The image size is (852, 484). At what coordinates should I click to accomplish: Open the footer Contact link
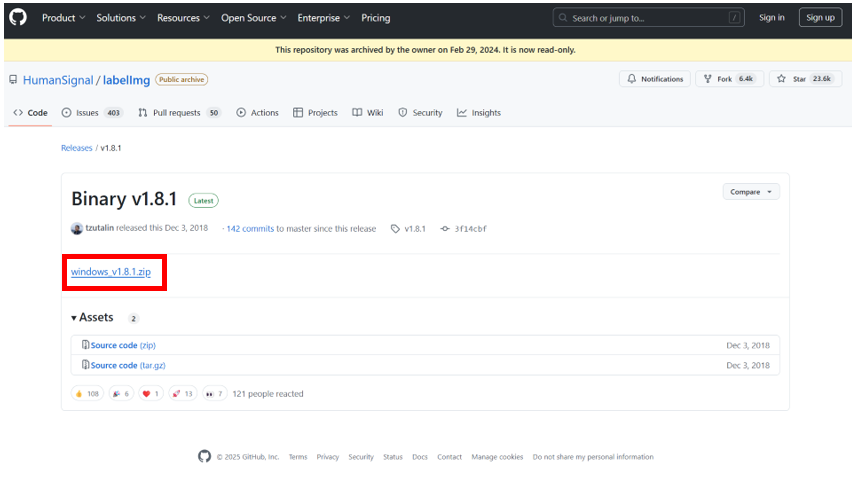click(x=449, y=457)
